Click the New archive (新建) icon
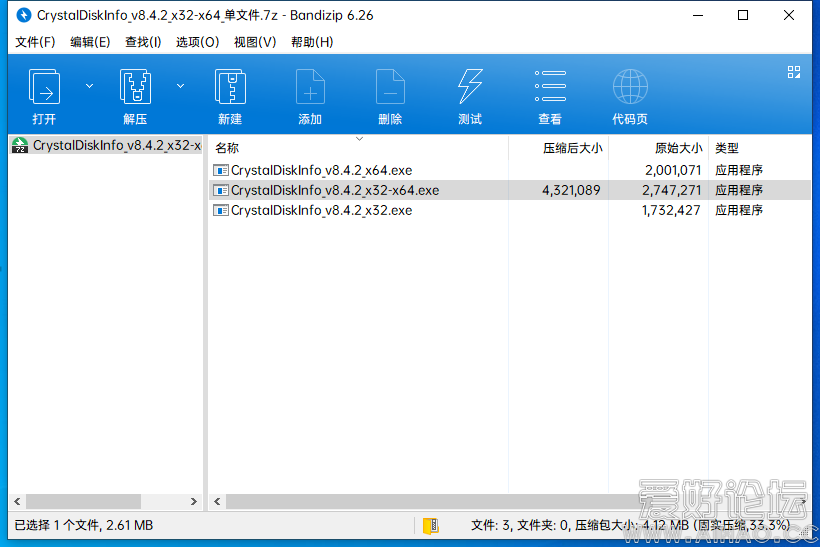The width and height of the screenshot is (820, 547). tap(230, 87)
